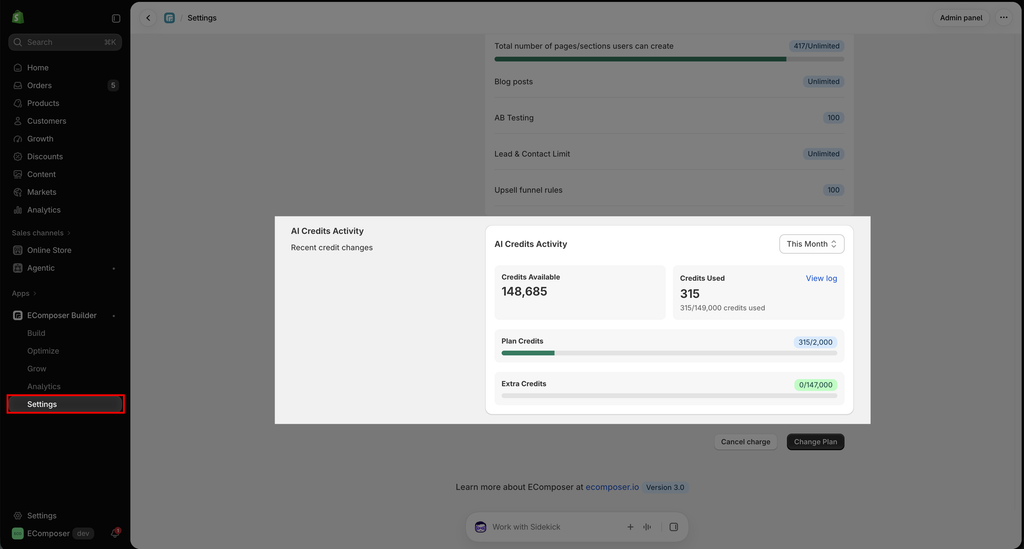Click the Orders count badge 5

[x=113, y=86]
